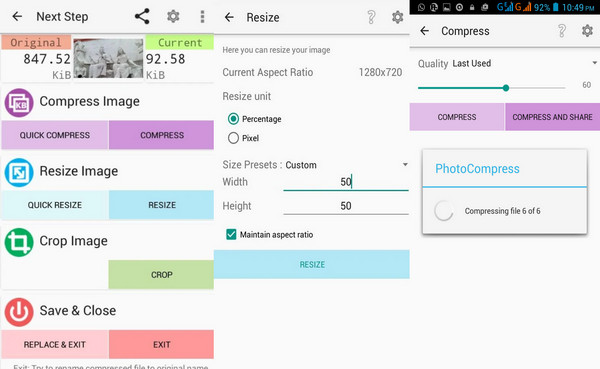This screenshot has height=369, width=600.
Task: Click the QUICK COMPRESS button
Action: coord(55,135)
